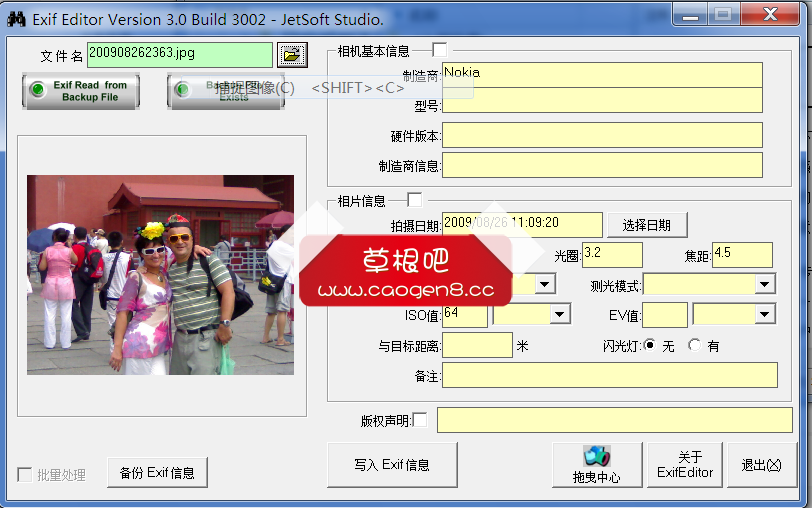Open the dropdown next to ISO值

pos(560,314)
